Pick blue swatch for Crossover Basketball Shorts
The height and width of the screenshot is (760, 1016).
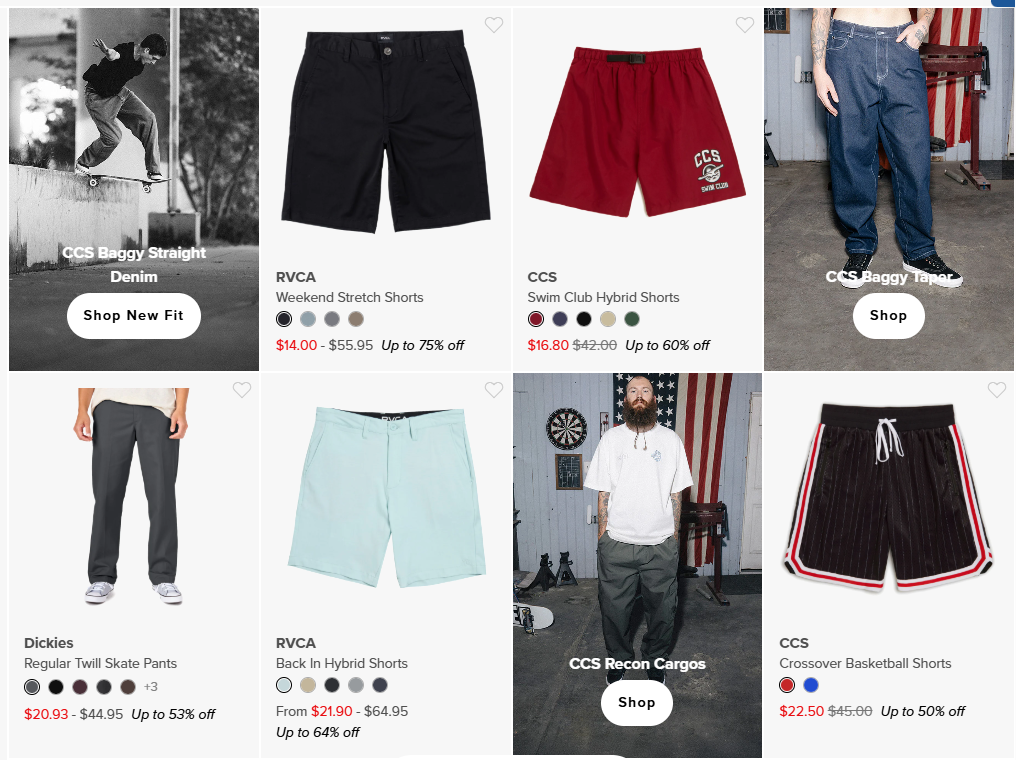[x=811, y=685]
